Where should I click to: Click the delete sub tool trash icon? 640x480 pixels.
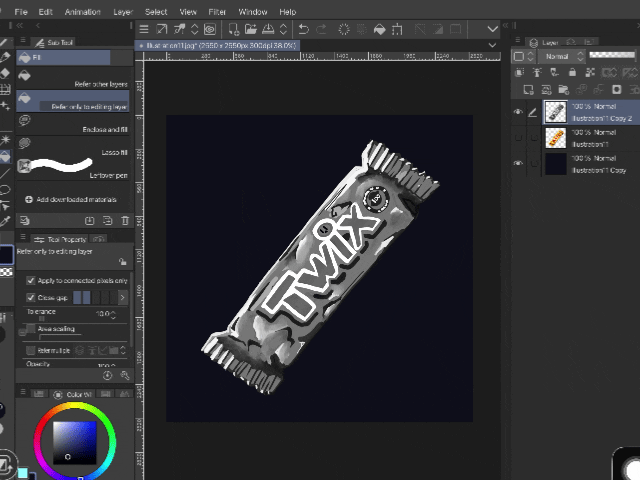click(x=125, y=221)
